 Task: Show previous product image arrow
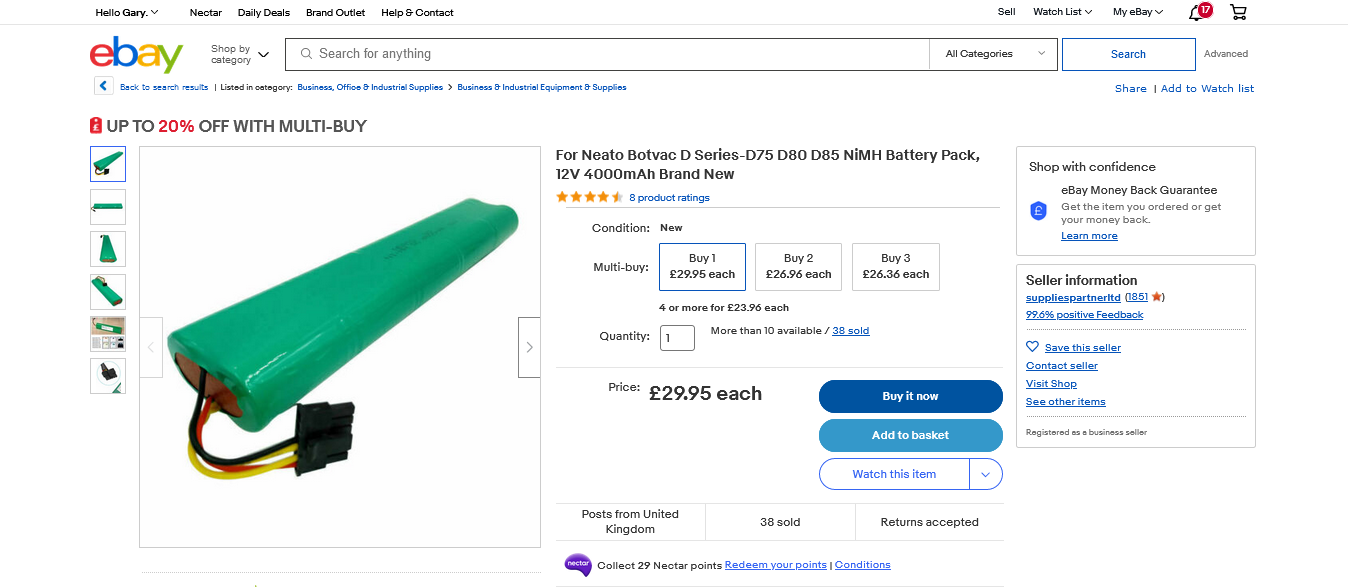151,347
